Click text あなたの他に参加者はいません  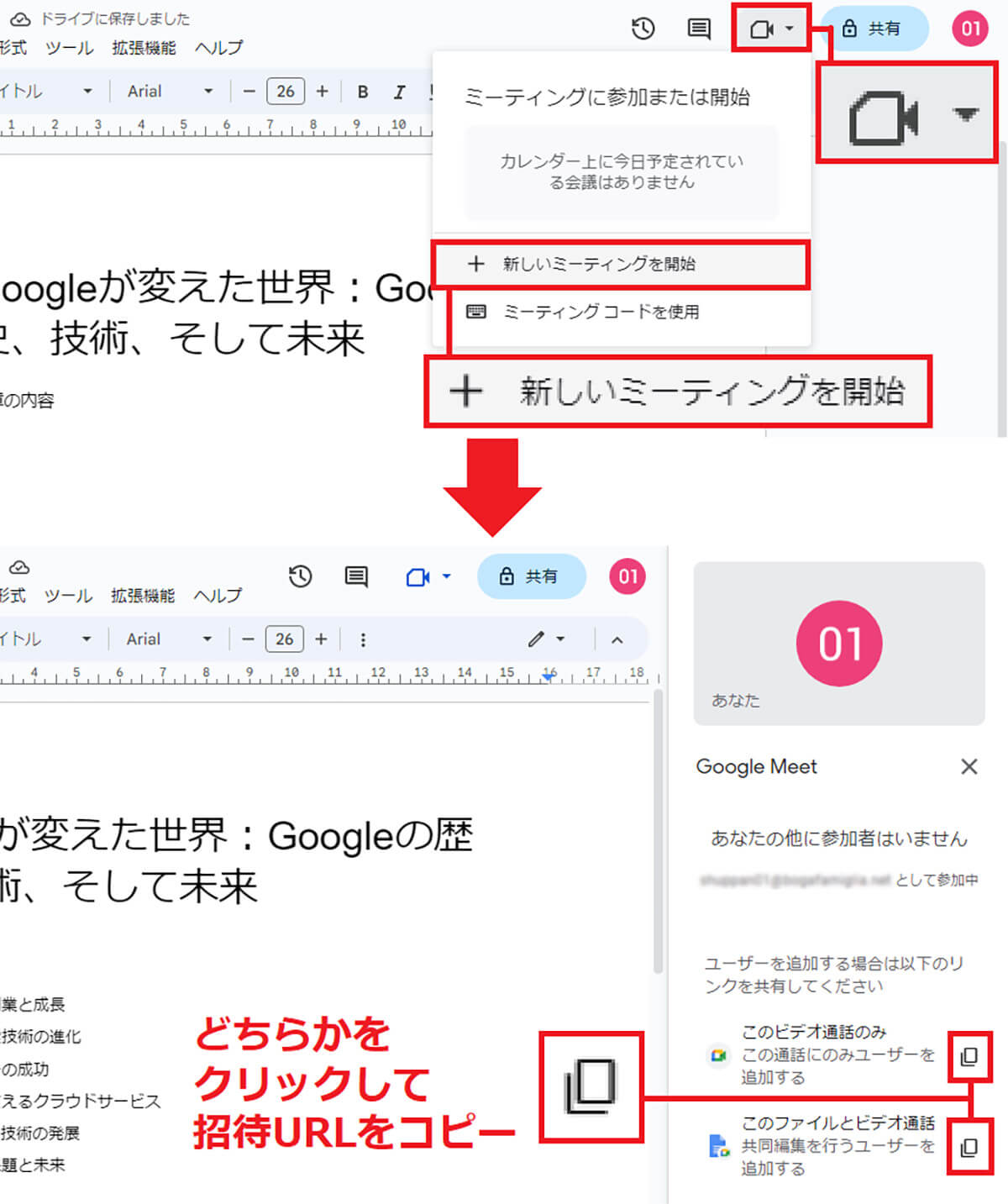tap(839, 839)
